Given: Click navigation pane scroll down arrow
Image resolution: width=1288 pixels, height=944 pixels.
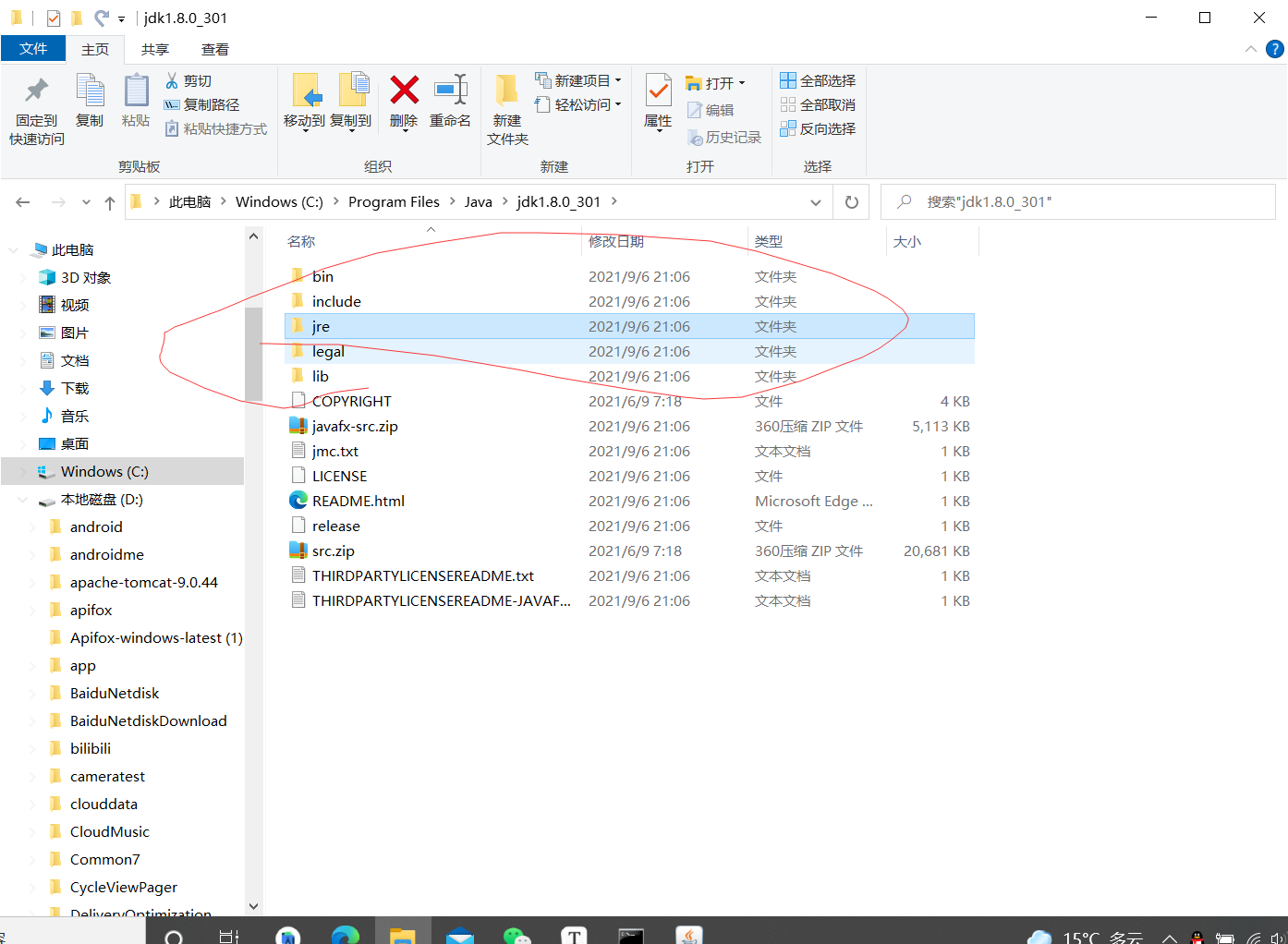Looking at the screenshot, I should 254,907.
